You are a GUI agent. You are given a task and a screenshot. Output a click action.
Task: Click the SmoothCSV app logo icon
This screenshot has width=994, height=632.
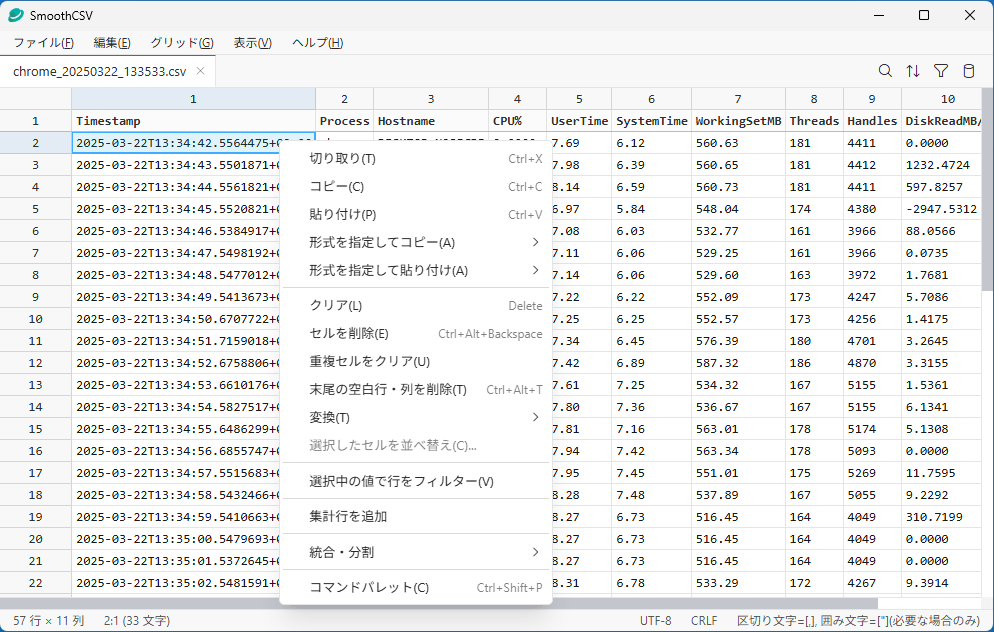point(16,15)
